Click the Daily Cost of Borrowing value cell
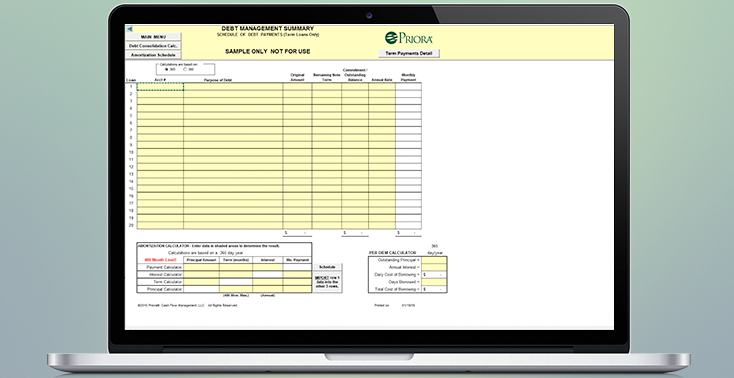 point(434,274)
